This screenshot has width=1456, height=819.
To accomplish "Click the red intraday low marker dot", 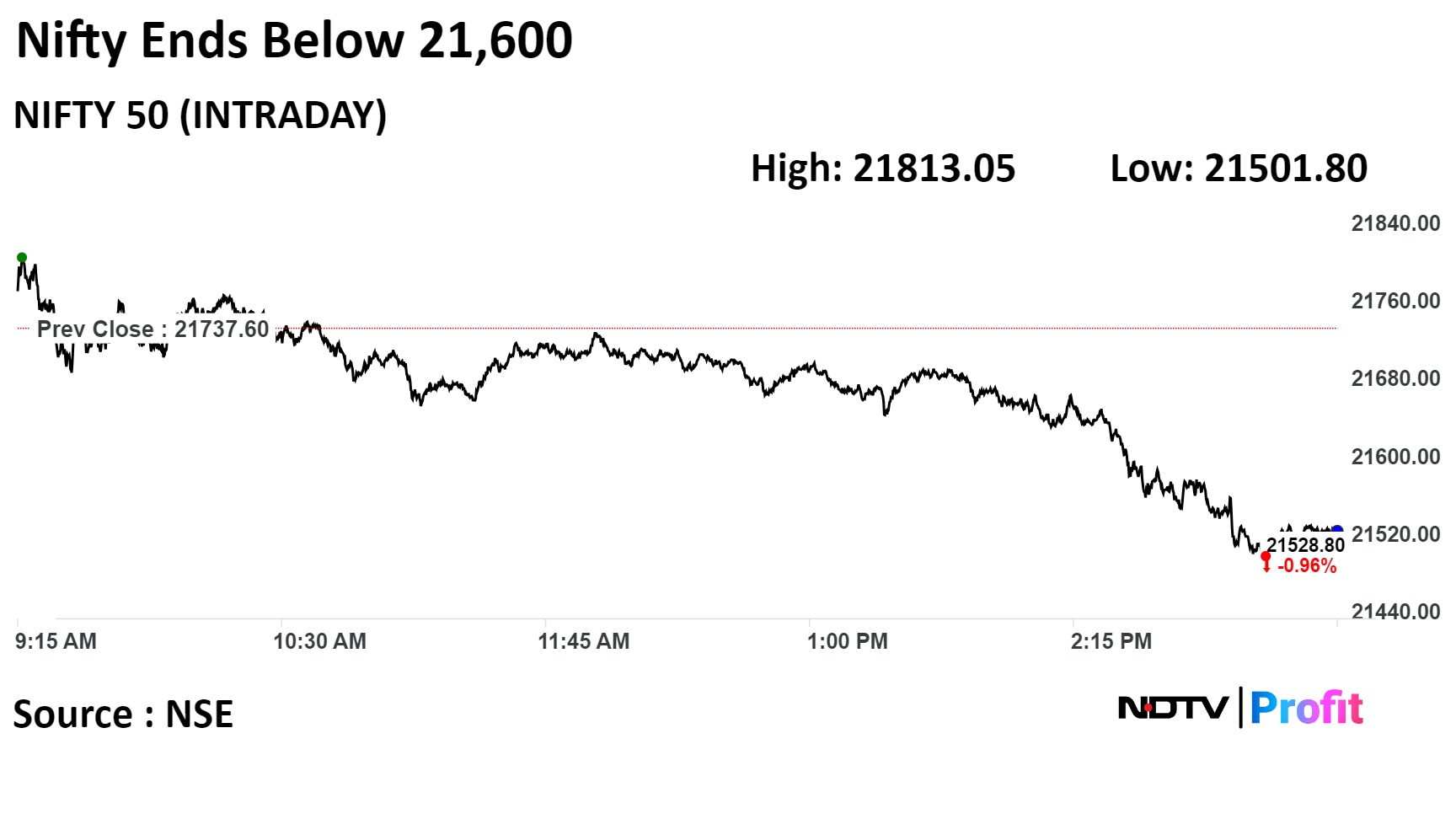I will tap(1266, 557).
